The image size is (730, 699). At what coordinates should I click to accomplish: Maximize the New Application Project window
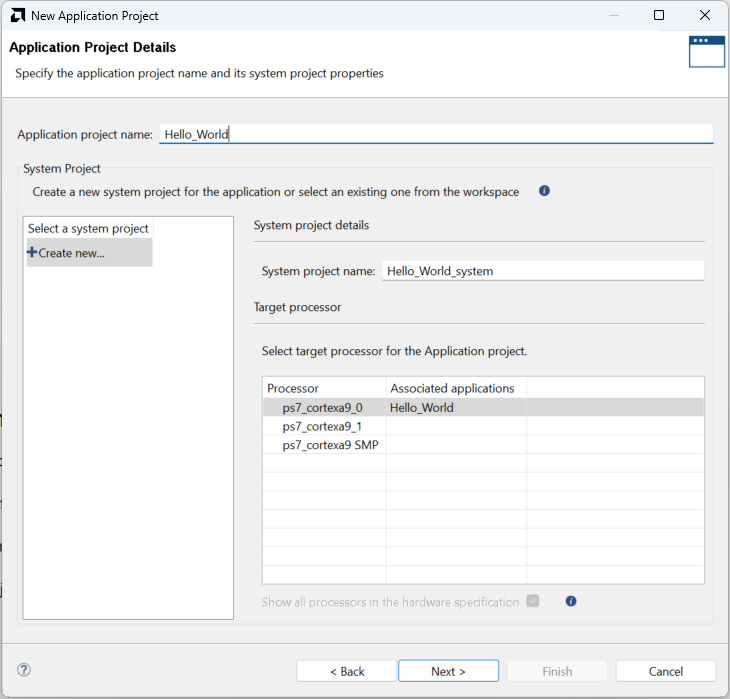click(x=658, y=15)
